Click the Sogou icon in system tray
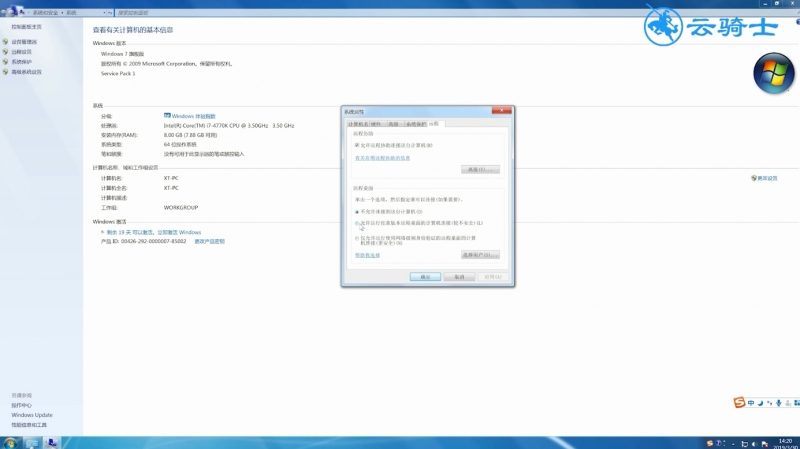This screenshot has height=449, width=800. [x=710, y=443]
